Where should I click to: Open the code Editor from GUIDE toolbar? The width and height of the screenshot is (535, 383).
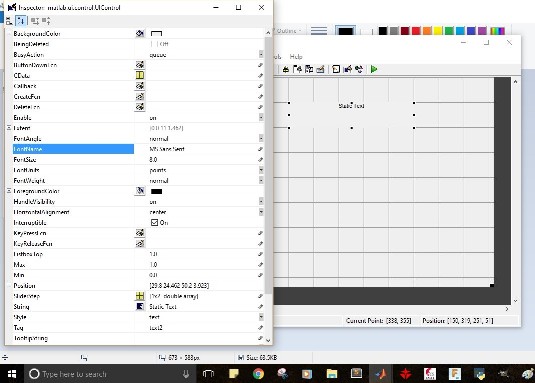click(x=336, y=69)
